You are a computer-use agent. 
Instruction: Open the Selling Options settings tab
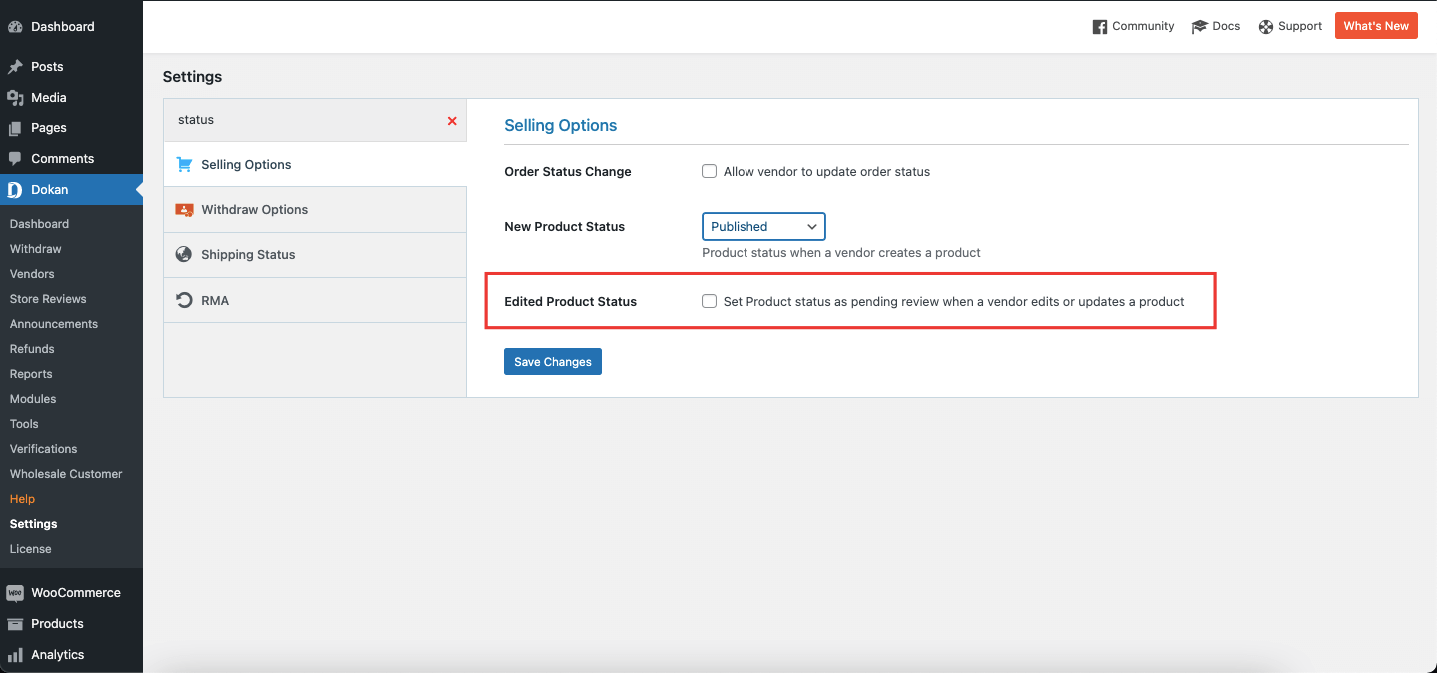coord(315,164)
